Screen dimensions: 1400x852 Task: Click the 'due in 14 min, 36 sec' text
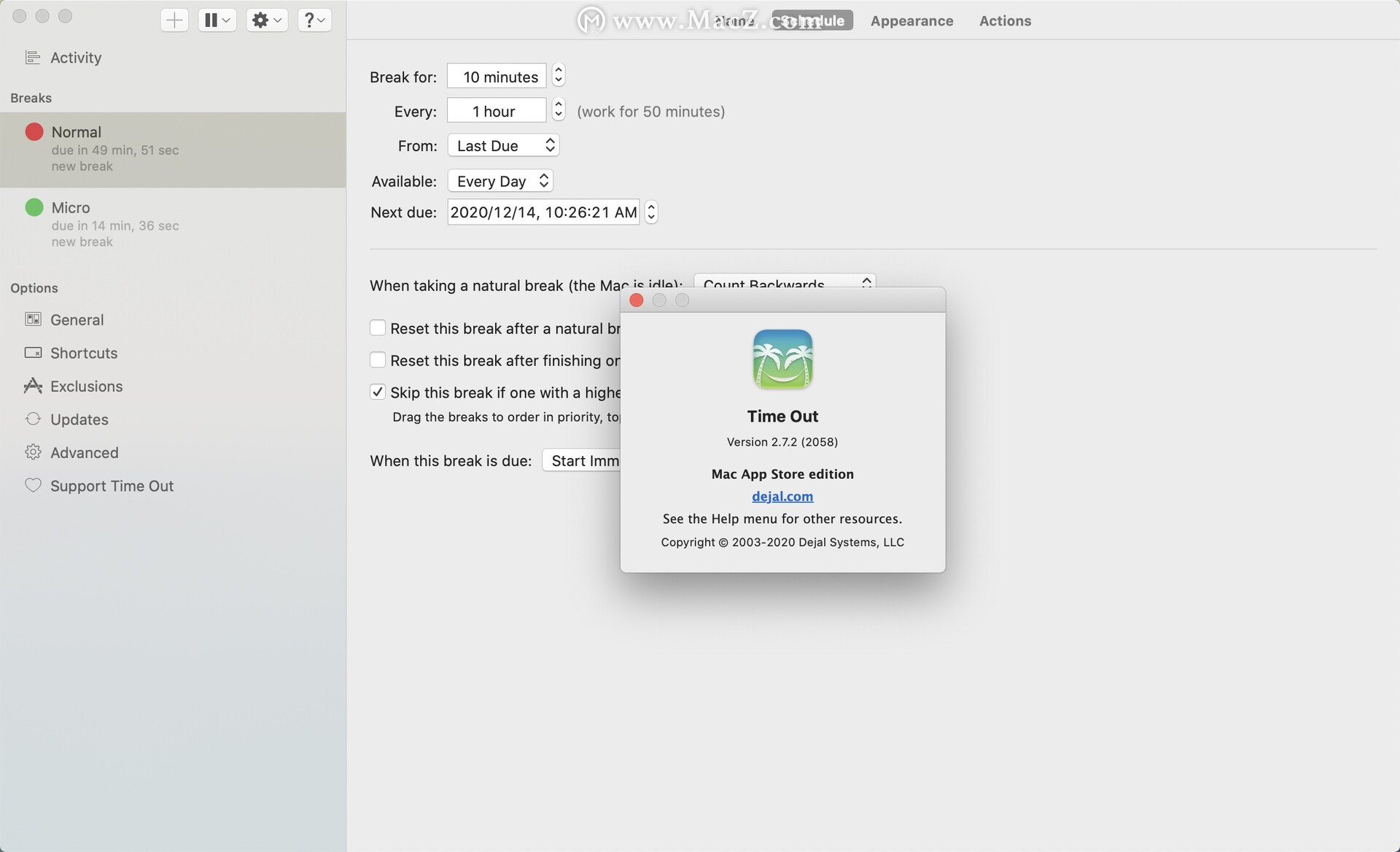(x=115, y=225)
